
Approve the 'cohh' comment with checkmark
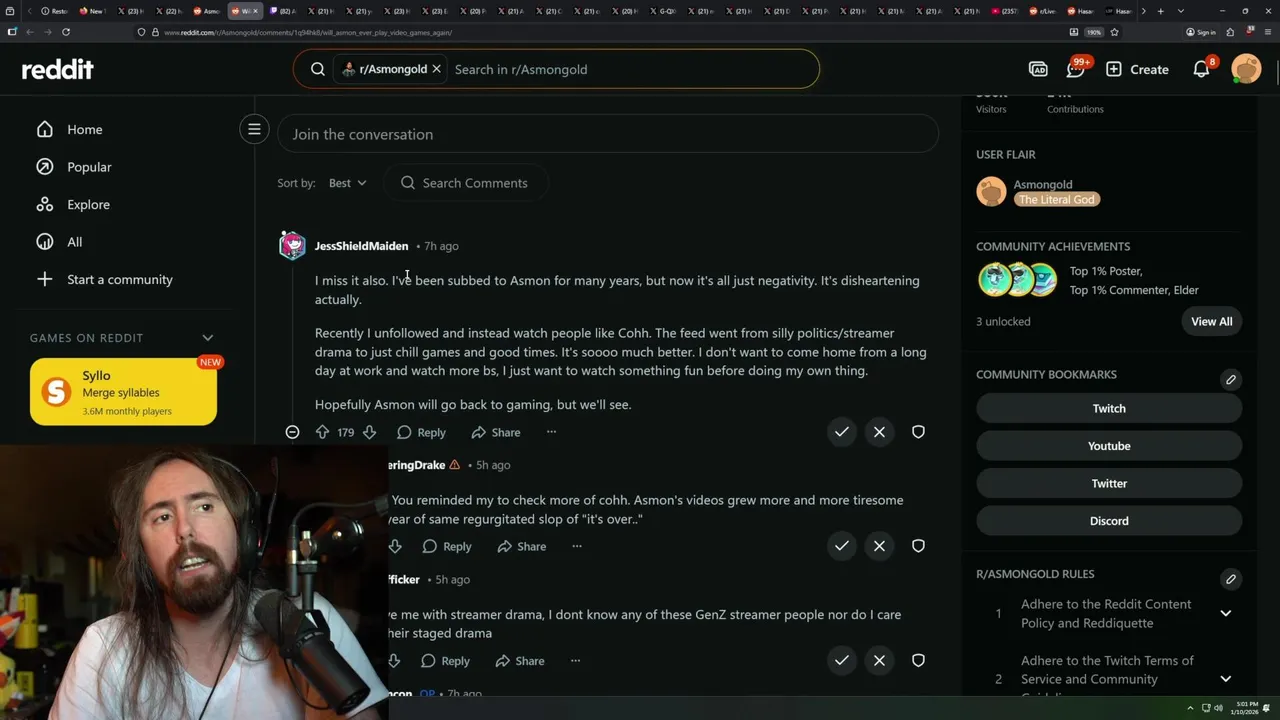point(841,546)
